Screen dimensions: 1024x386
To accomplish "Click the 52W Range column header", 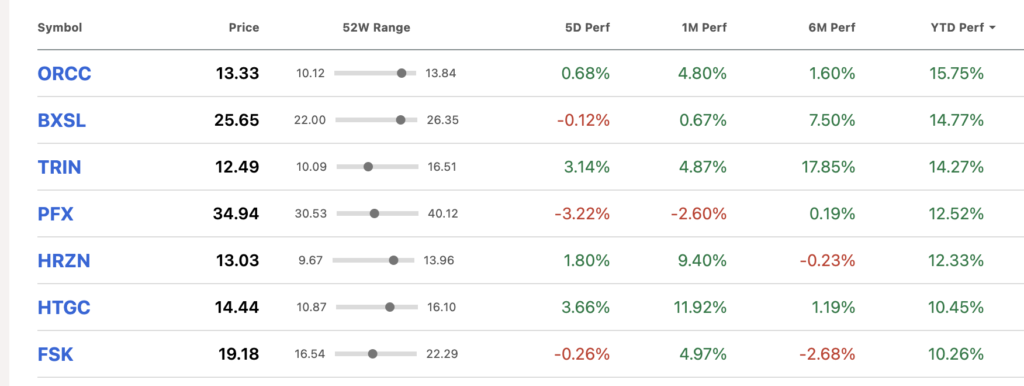I will point(376,27).
